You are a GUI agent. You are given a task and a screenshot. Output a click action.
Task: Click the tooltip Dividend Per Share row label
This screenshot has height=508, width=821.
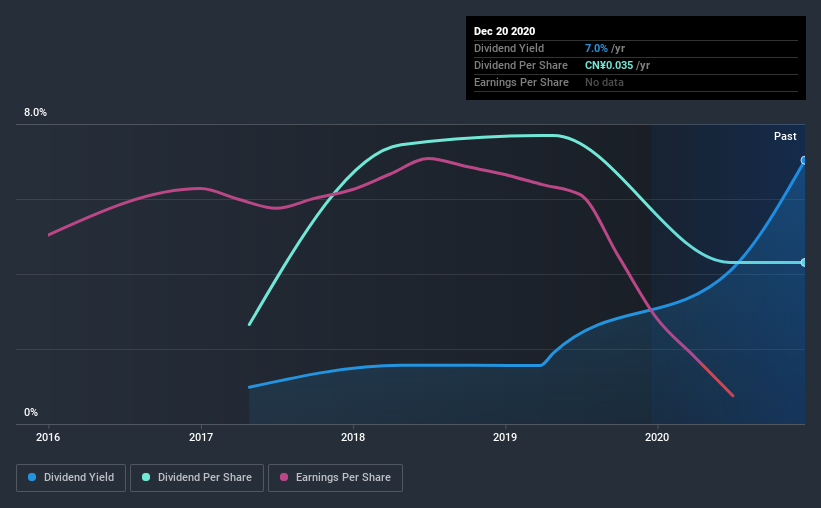(520, 65)
